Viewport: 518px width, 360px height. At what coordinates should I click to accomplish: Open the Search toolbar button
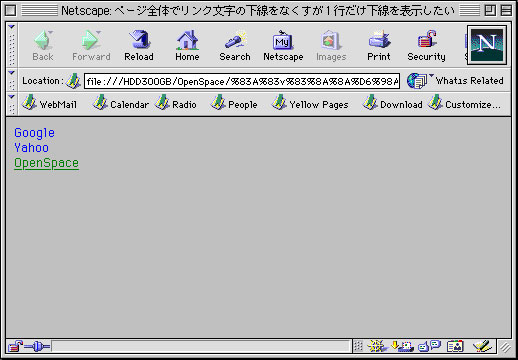point(235,45)
